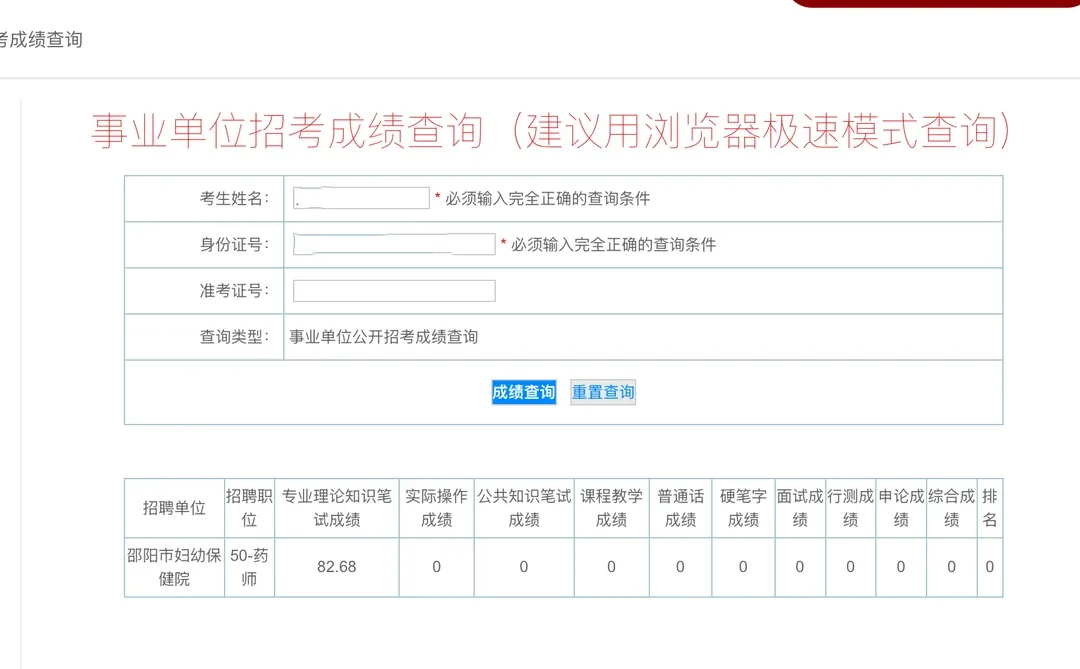1080x669 pixels.
Task: Click the 50-药师 position cell
Action: [x=248, y=566]
